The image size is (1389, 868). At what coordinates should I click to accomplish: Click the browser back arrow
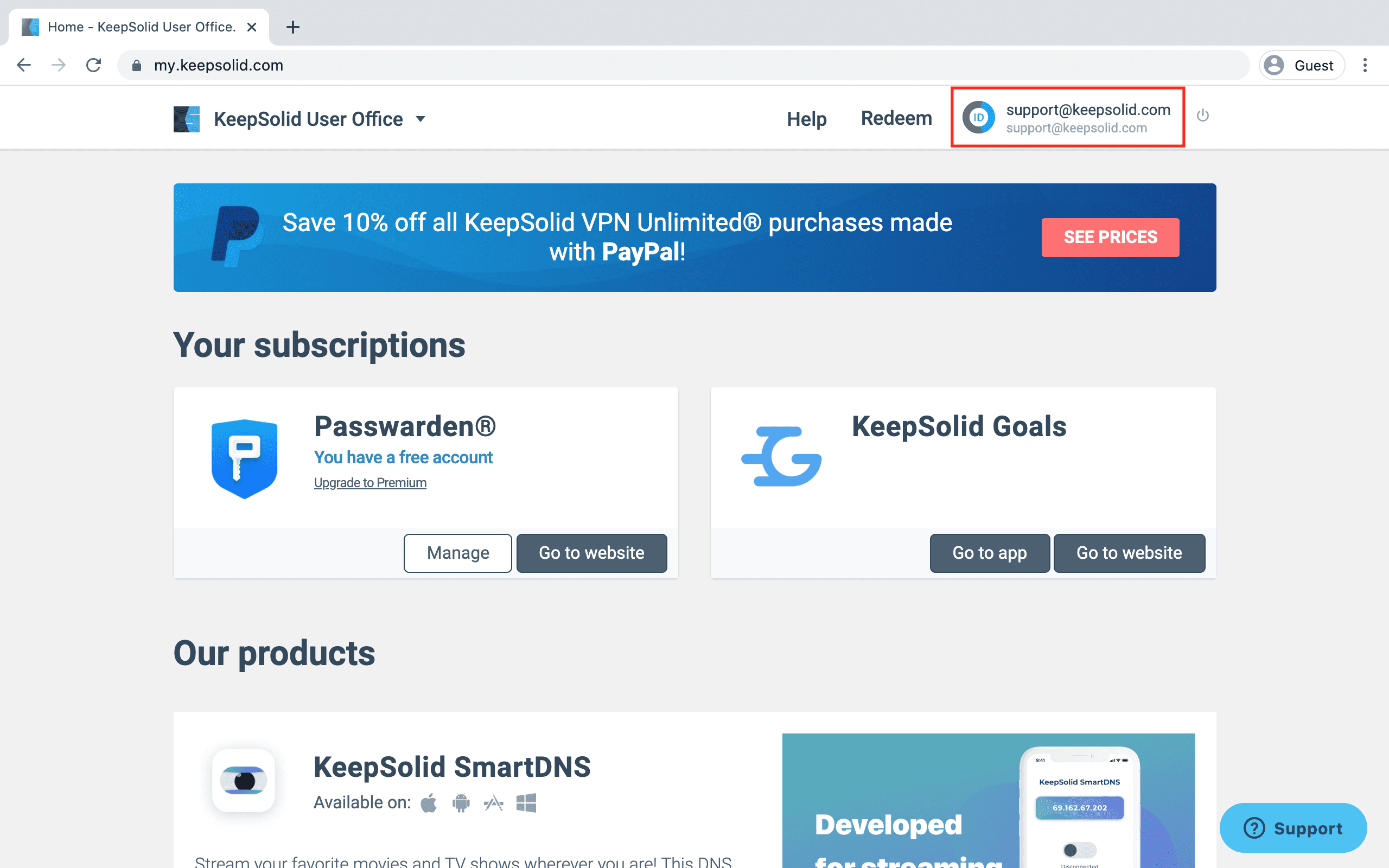[24, 66]
